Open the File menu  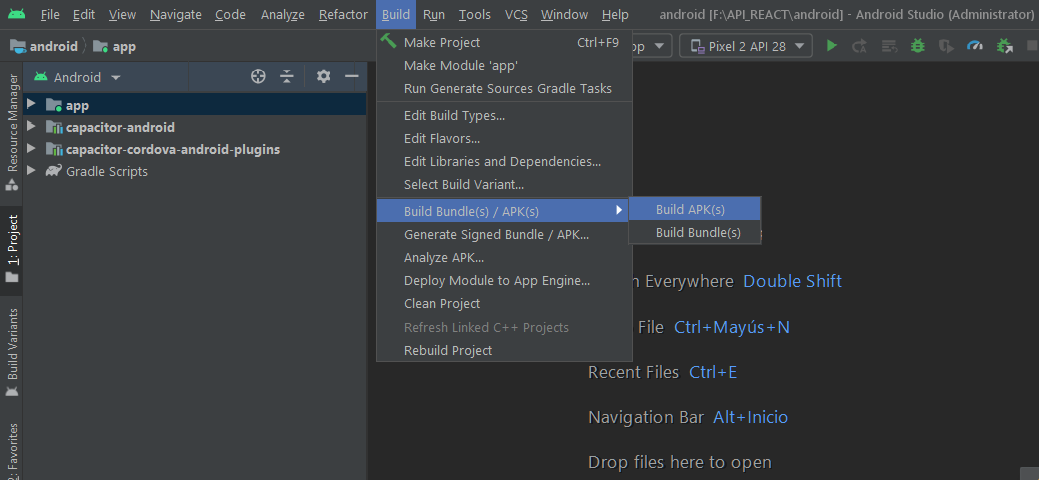point(50,14)
